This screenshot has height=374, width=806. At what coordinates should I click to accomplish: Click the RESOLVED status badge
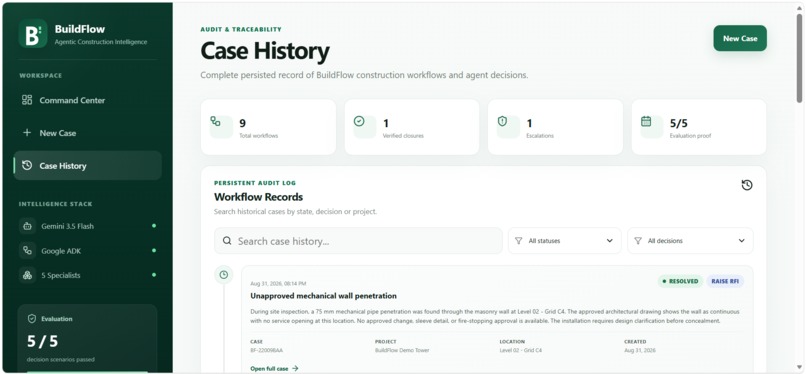pos(680,281)
